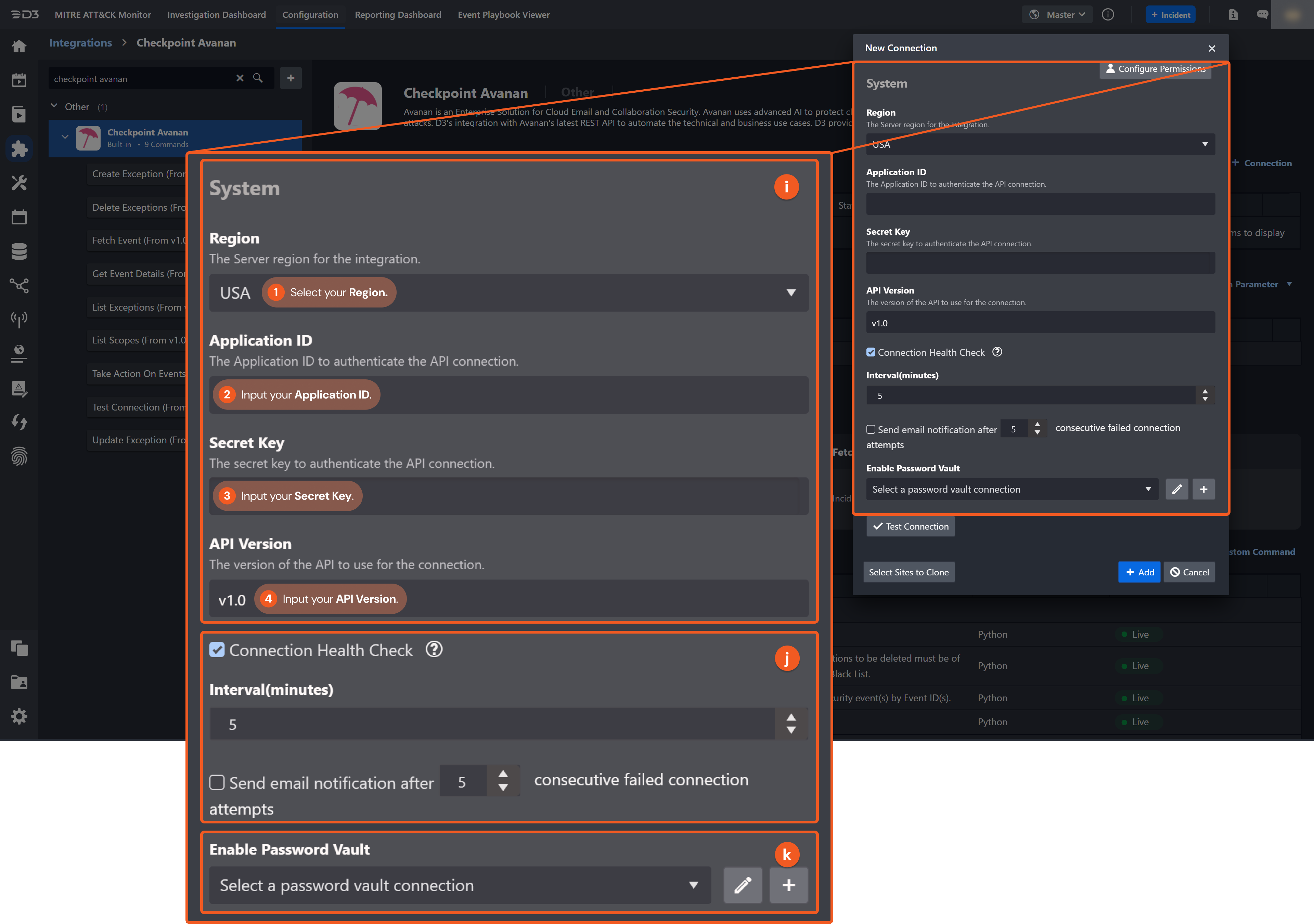Open the broadcast antenna icon in sidebar

(x=20, y=319)
